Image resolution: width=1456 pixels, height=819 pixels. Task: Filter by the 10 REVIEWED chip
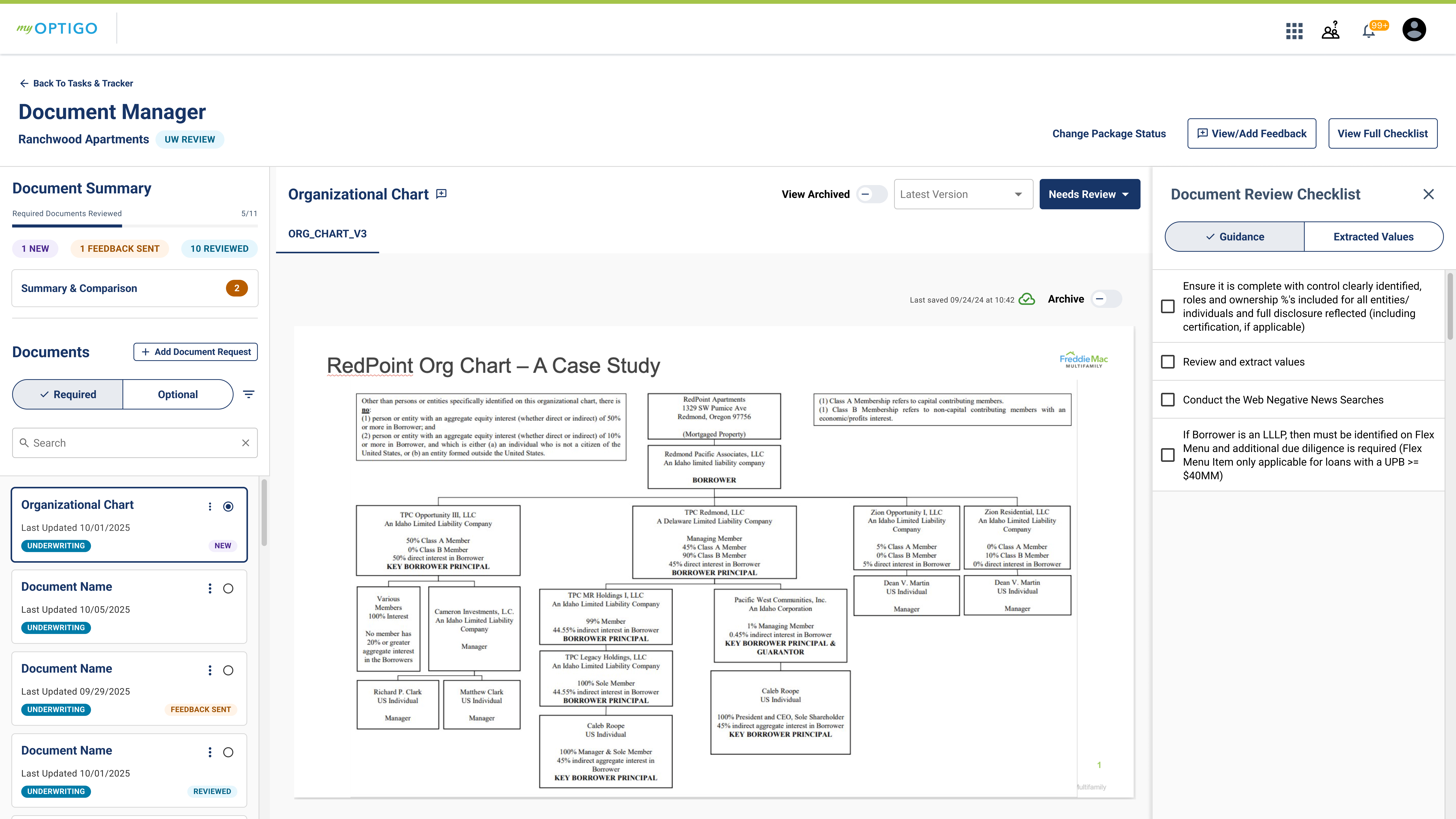coord(219,249)
